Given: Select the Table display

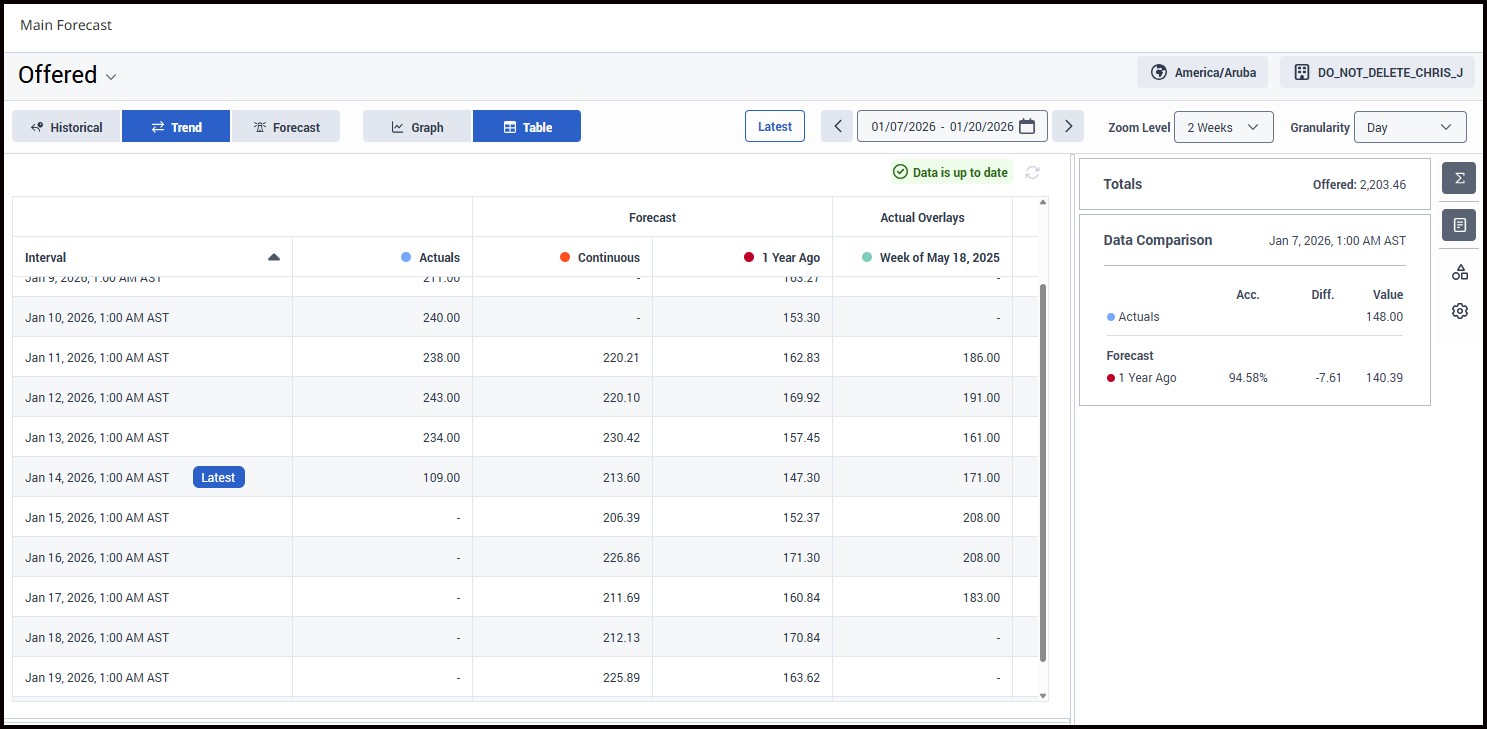Looking at the screenshot, I should (x=527, y=126).
